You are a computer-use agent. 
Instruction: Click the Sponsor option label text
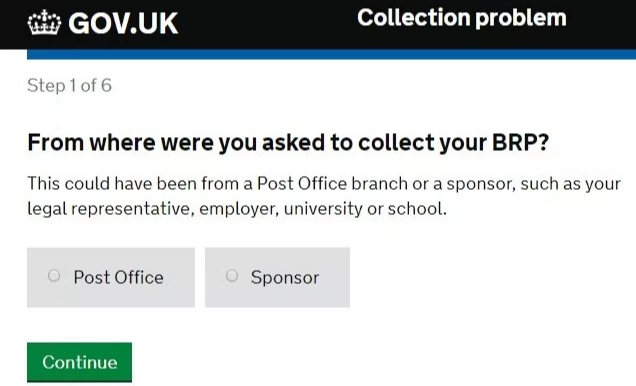coord(285,278)
